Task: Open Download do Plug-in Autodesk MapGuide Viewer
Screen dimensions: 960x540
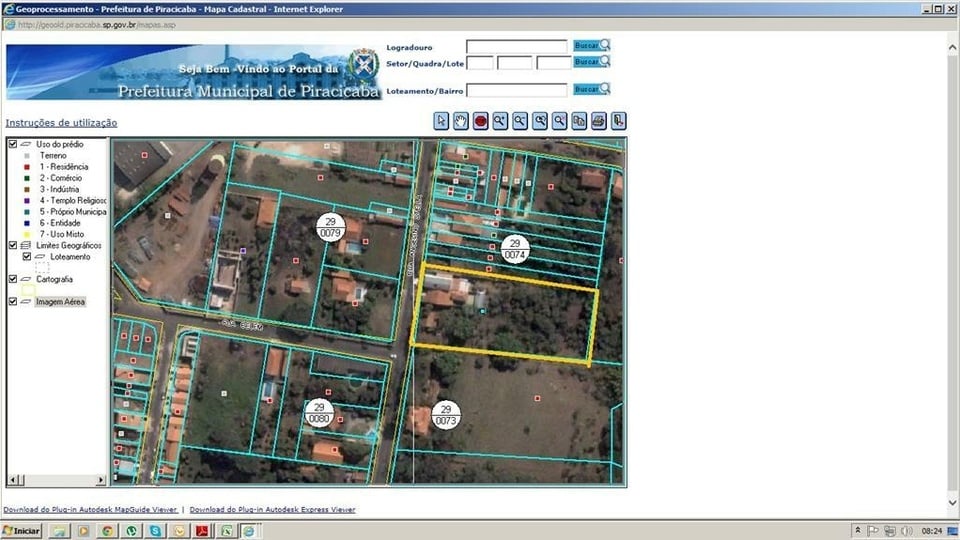Action: (x=91, y=509)
